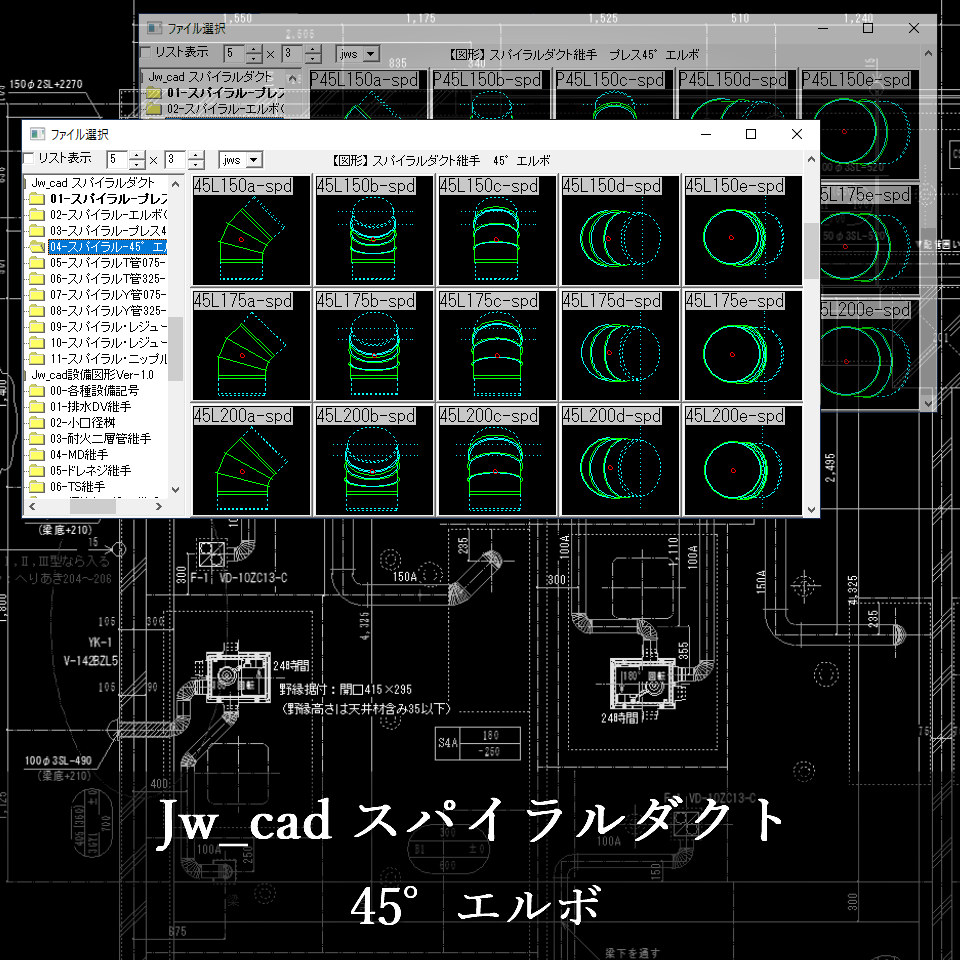The width and height of the screenshot is (960, 960).
Task: Pick the 45L200d-spd figure thumbnail
Action: [x=621, y=460]
